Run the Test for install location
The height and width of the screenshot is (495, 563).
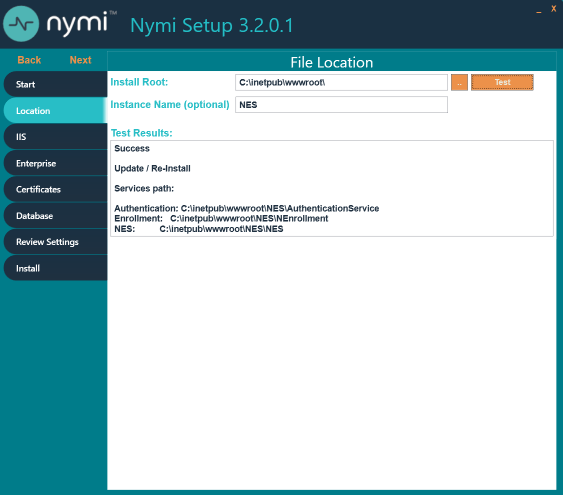[502, 83]
